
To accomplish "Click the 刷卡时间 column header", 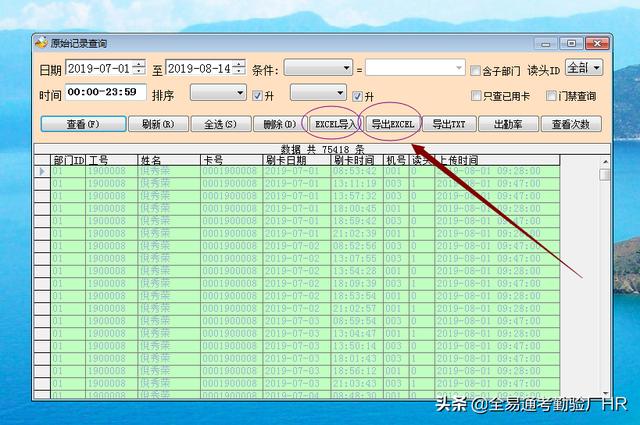I will [357, 160].
